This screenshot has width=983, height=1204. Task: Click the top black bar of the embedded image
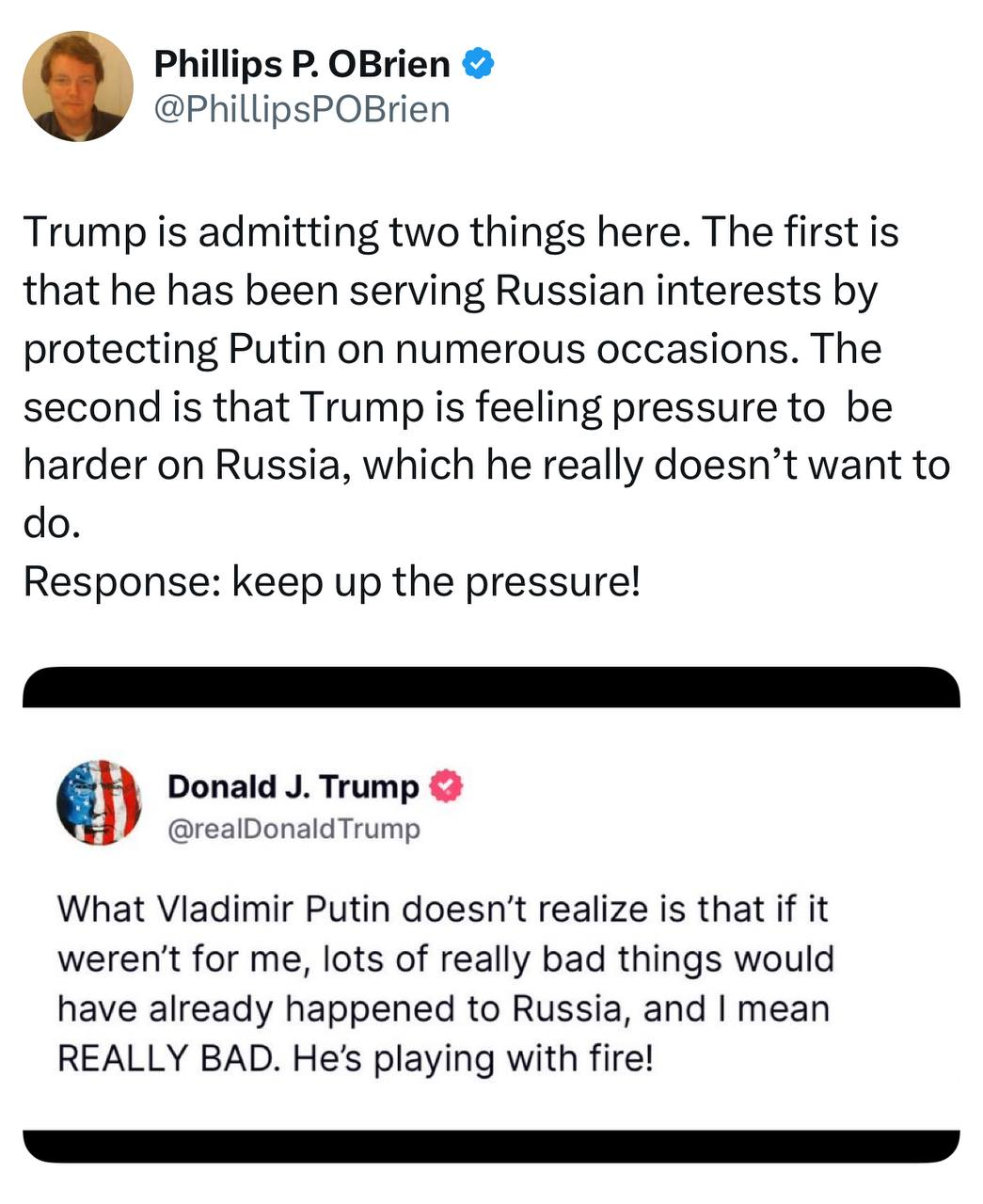[491, 687]
